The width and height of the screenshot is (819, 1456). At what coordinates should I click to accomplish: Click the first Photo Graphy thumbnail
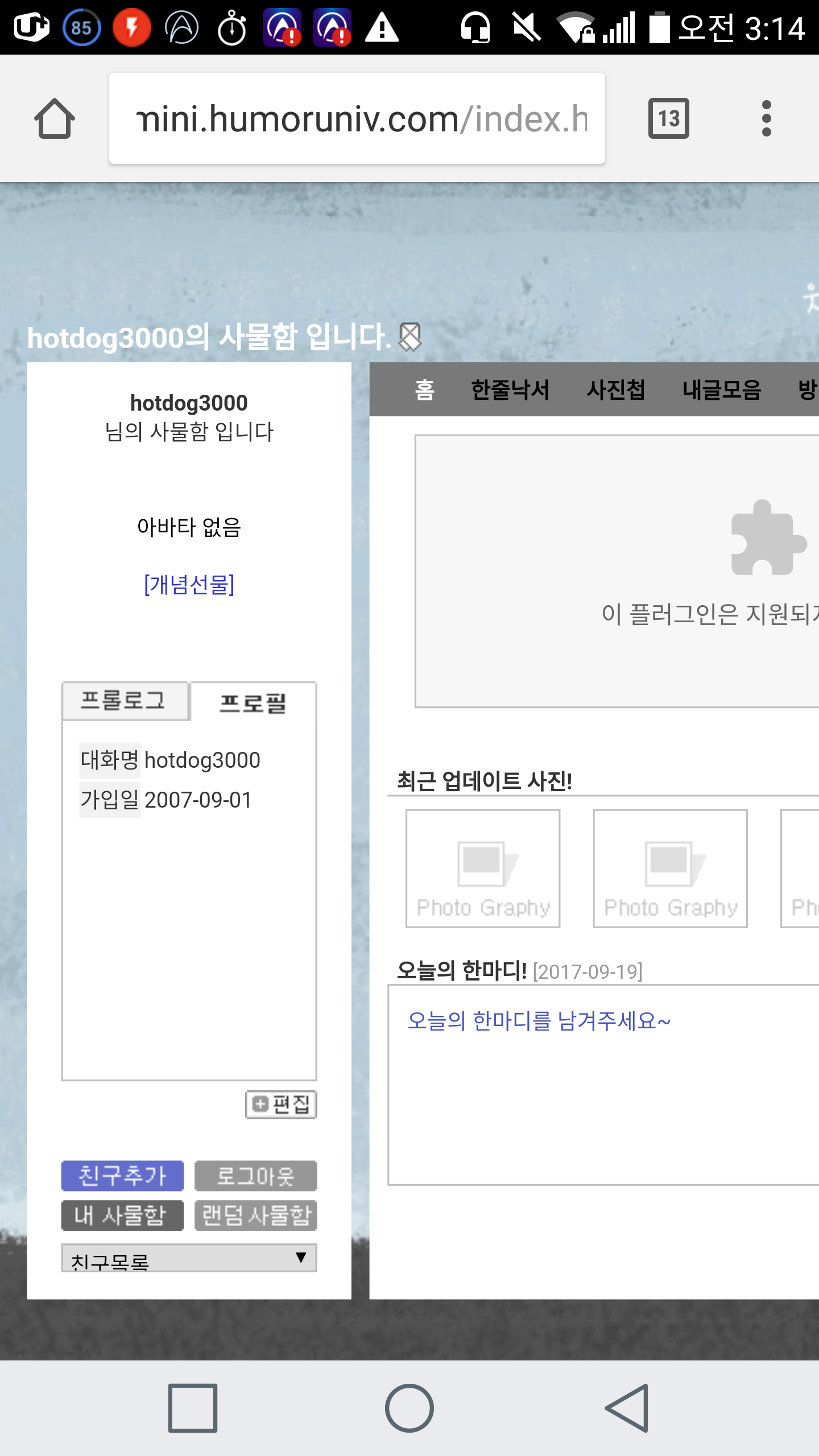pyautogui.click(x=483, y=868)
